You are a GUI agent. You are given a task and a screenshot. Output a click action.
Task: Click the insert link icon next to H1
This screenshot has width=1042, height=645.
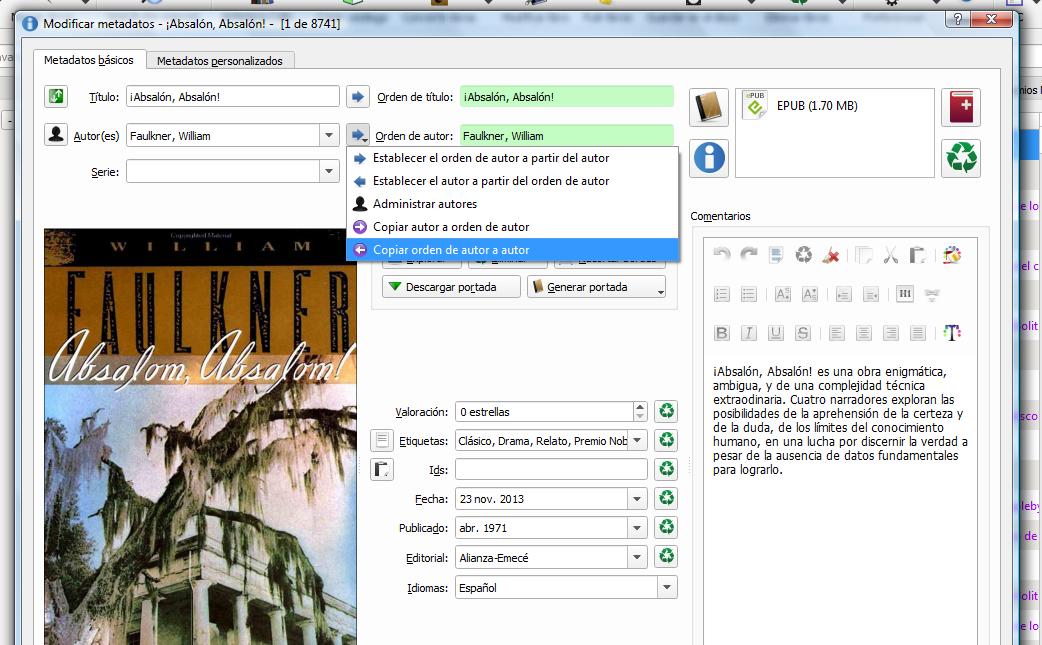point(932,294)
